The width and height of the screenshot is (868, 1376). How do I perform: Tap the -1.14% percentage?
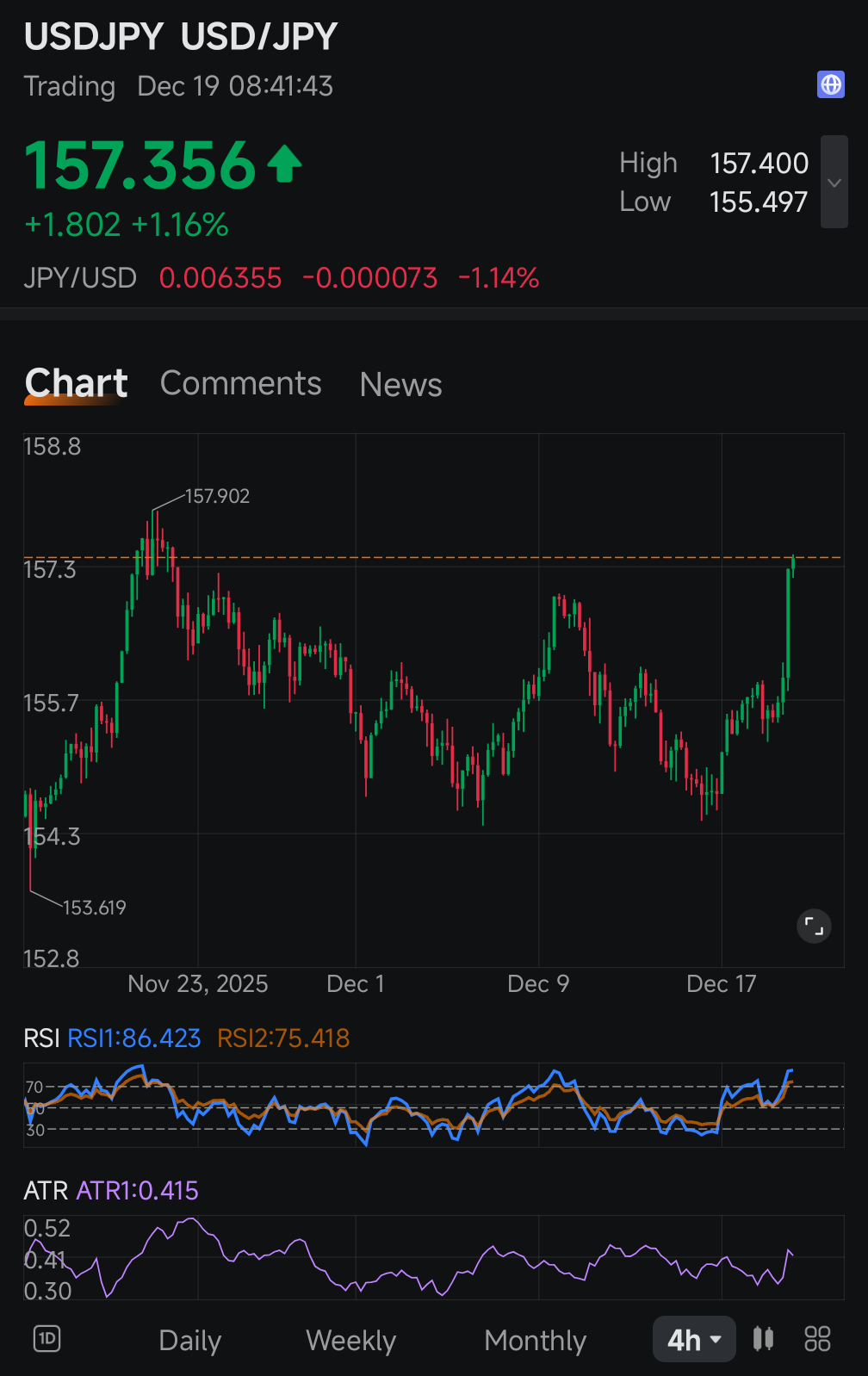(x=499, y=278)
